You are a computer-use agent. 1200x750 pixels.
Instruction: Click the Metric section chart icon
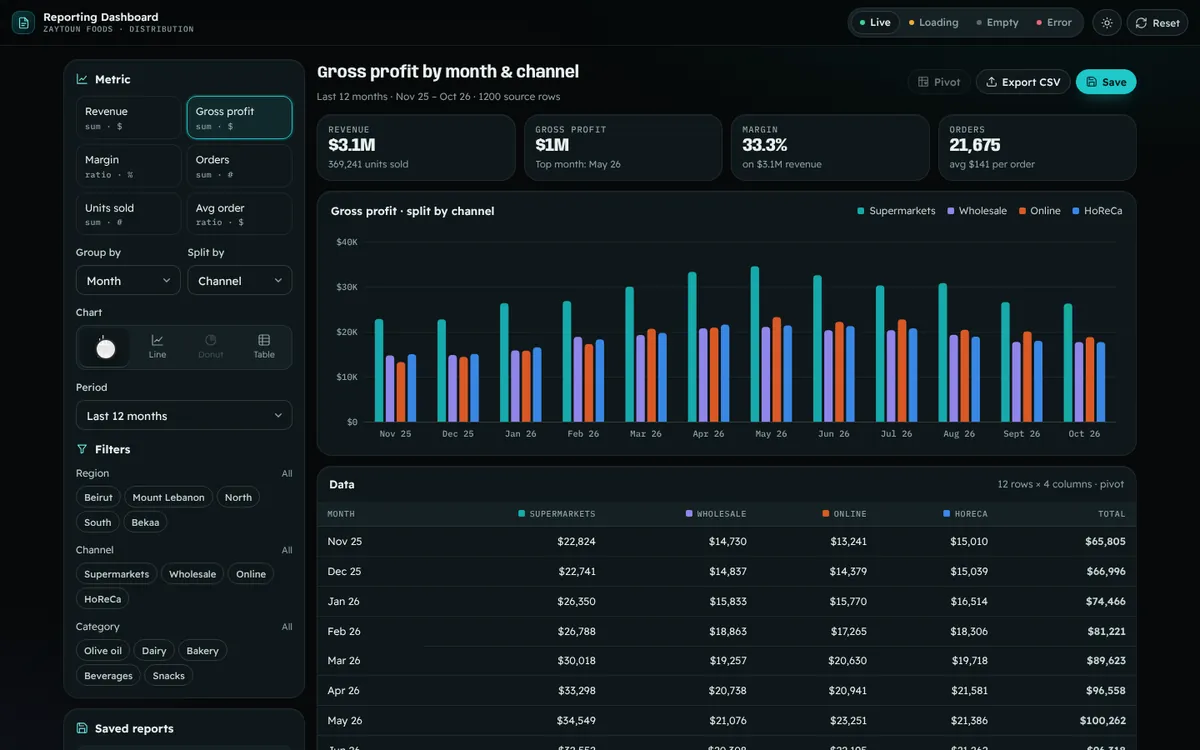(x=82, y=79)
